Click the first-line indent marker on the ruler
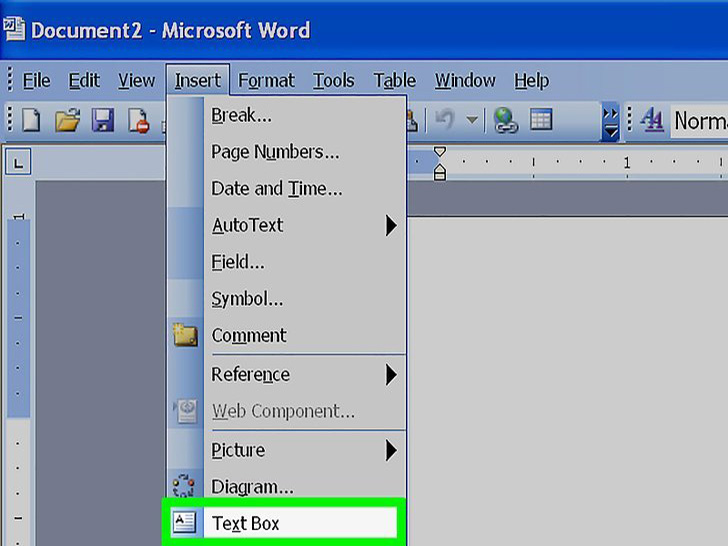The height and width of the screenshot is (546, 728). pos(439,154)
